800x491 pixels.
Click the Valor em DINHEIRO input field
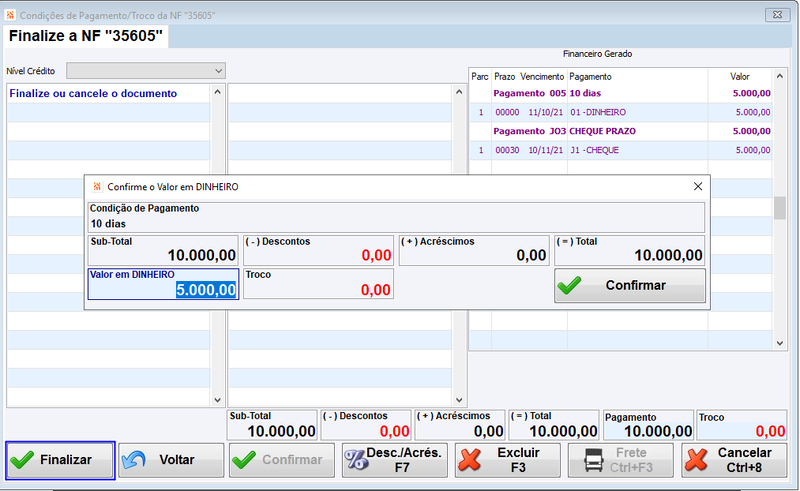click(x=163, y=284)
